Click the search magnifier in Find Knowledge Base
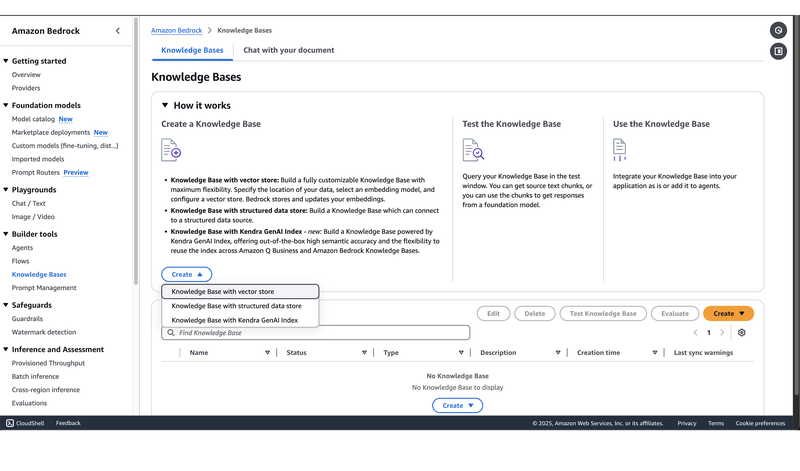This screenshot has width=800, height=471. 170,333
